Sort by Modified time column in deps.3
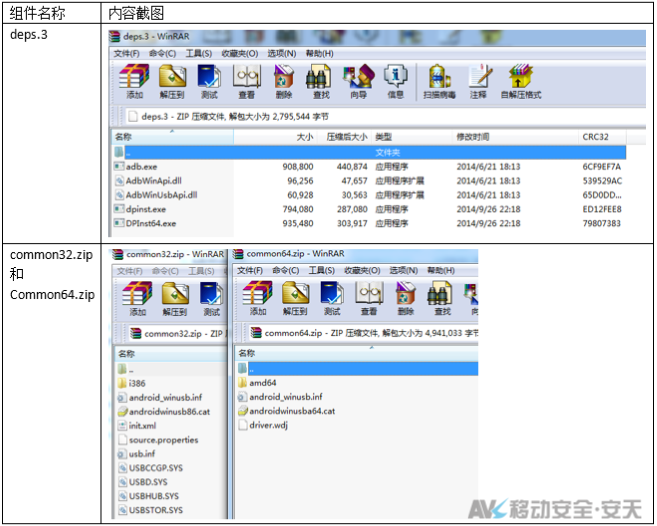 click(516, 137)
